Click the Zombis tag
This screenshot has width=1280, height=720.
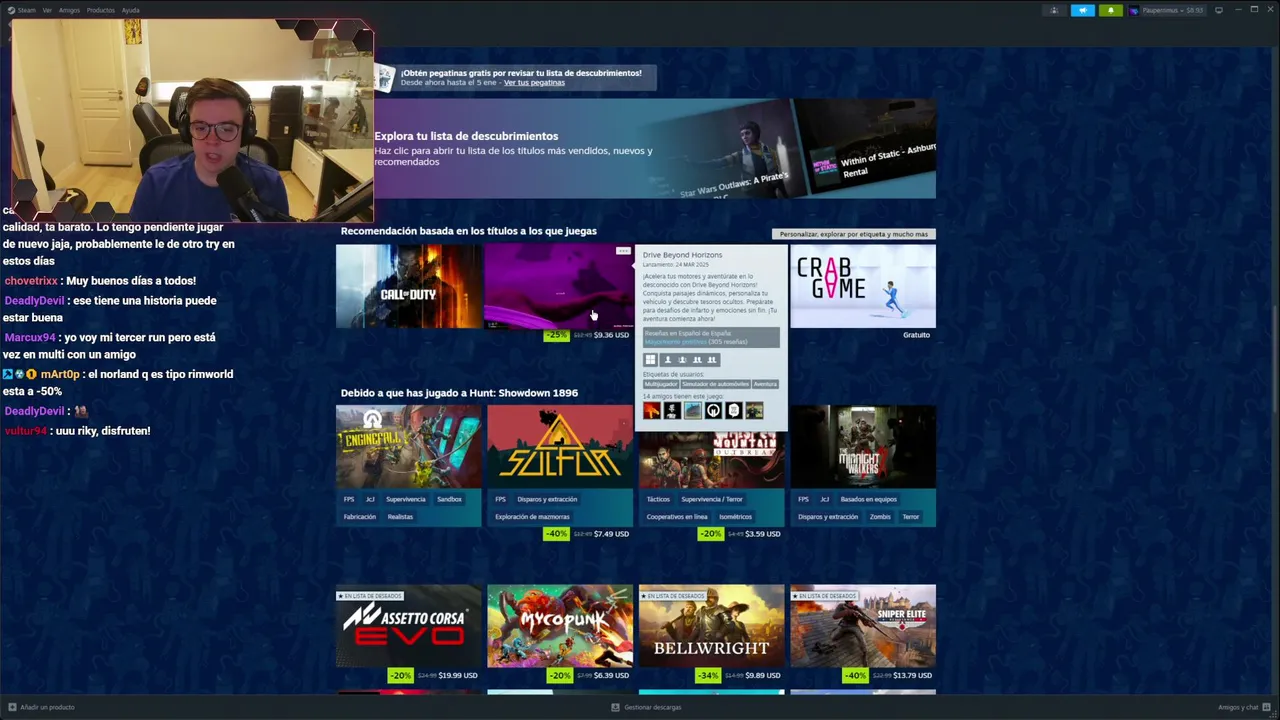tap(880, 517)
